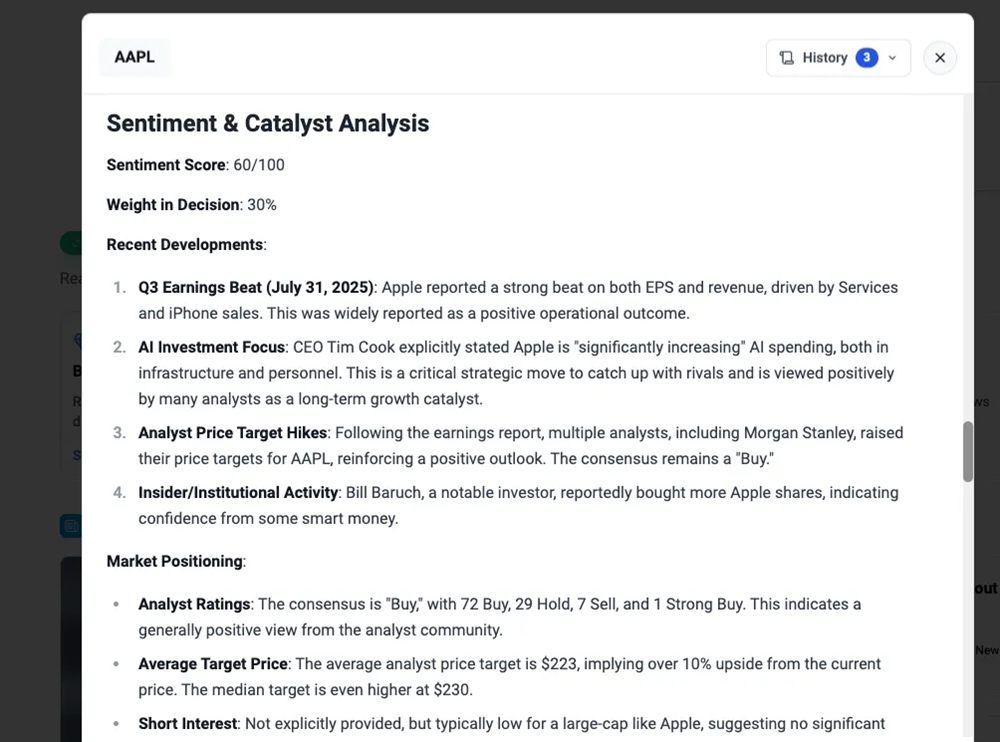Click the History scroll icon
This screenshot has height=742, width=1000.
(x=787, y=58)
